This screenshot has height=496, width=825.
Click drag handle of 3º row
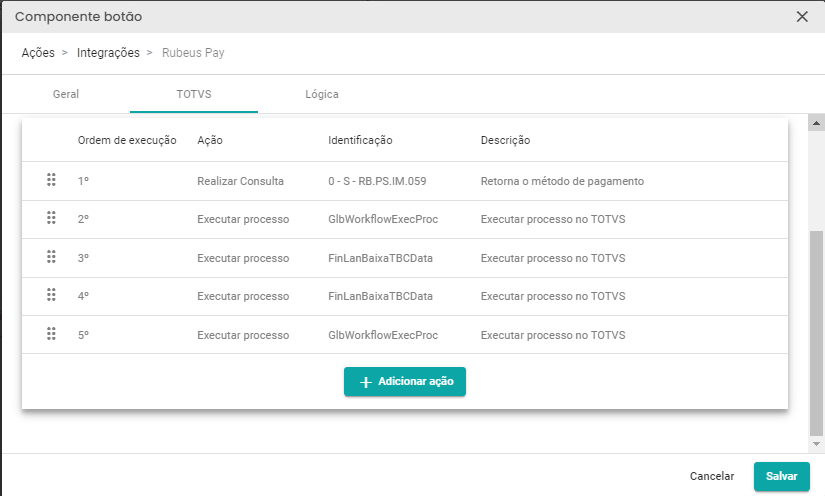(x=51, y=257)
